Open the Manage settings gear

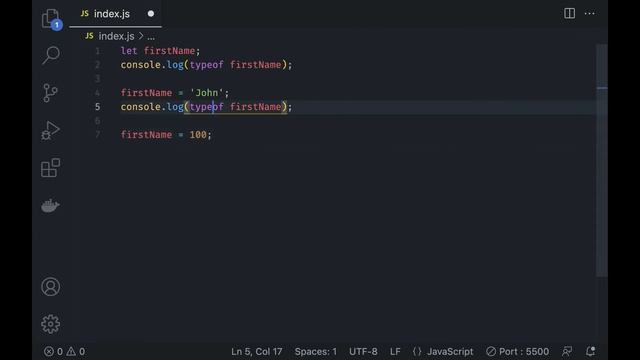[x=51, y=324]
